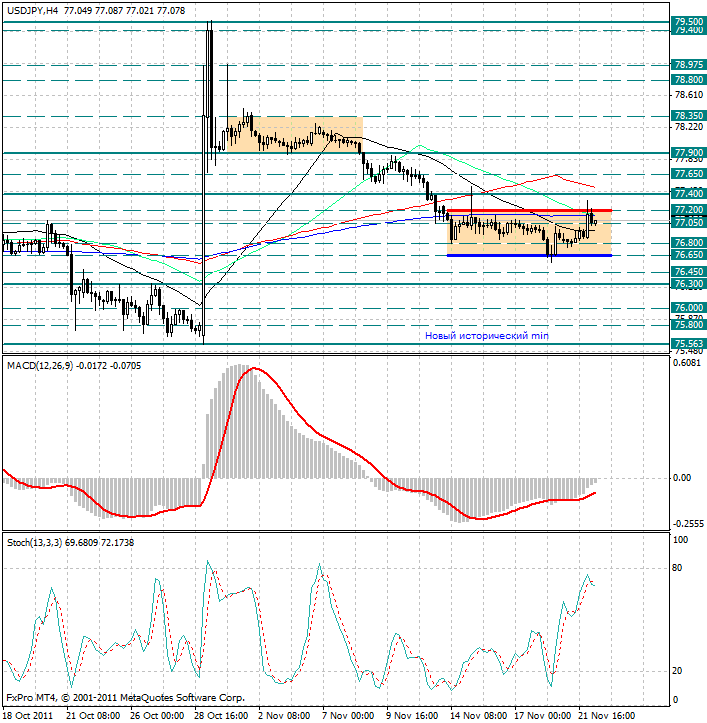Click the 17 Nov 00:00 time label

[x=542, y=716]
